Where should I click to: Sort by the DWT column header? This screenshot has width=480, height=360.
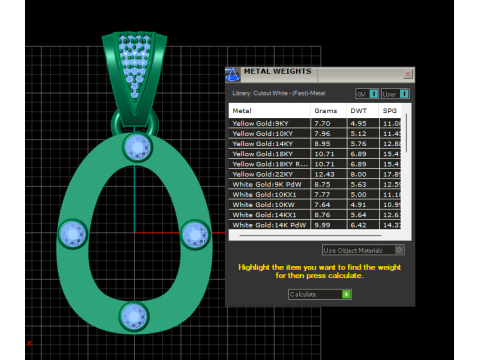click(x=362, y=111)
